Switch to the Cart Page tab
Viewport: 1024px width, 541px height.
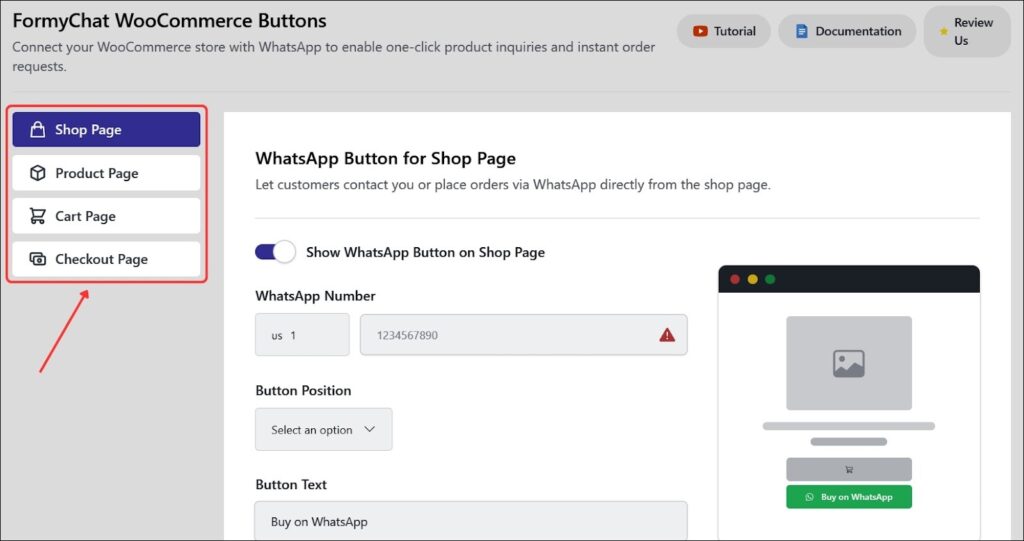[106, 216]
